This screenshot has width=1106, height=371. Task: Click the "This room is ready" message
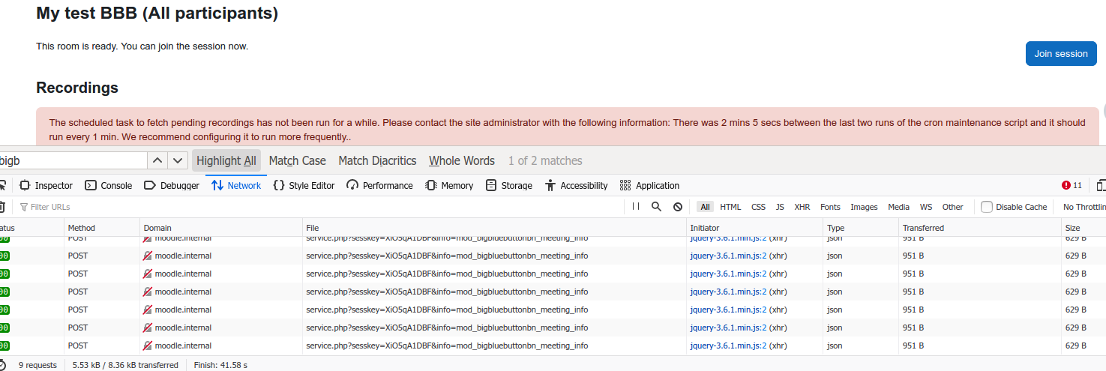click(142, 47)
